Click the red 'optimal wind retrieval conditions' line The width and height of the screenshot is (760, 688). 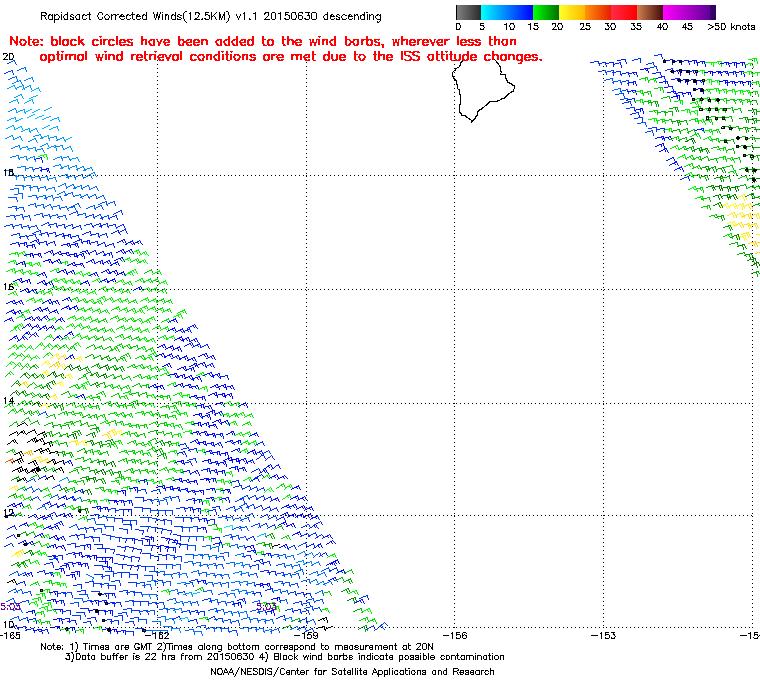(x=291, y=57)
